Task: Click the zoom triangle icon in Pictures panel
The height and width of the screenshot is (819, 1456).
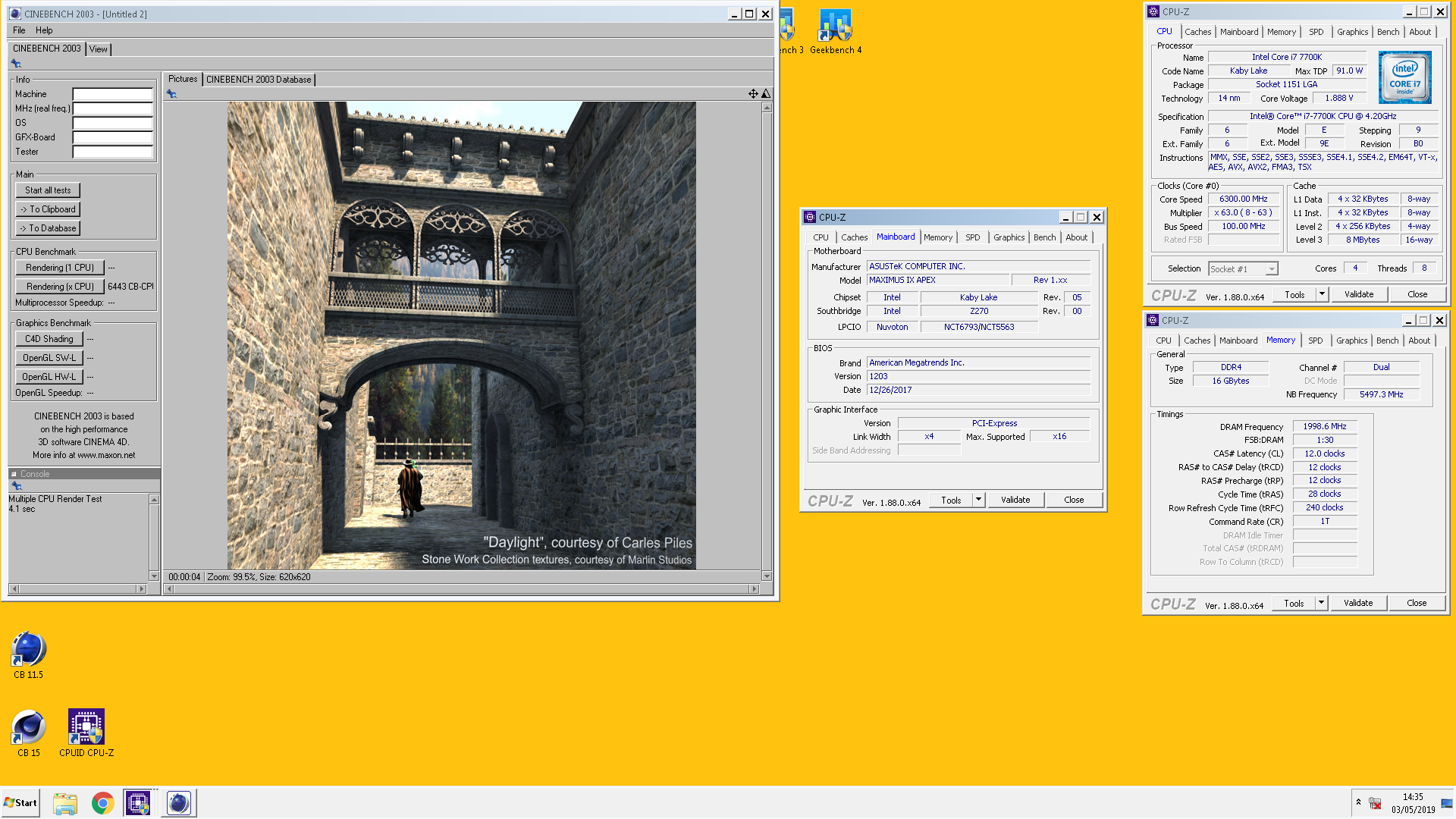Action: pos(766,94)
